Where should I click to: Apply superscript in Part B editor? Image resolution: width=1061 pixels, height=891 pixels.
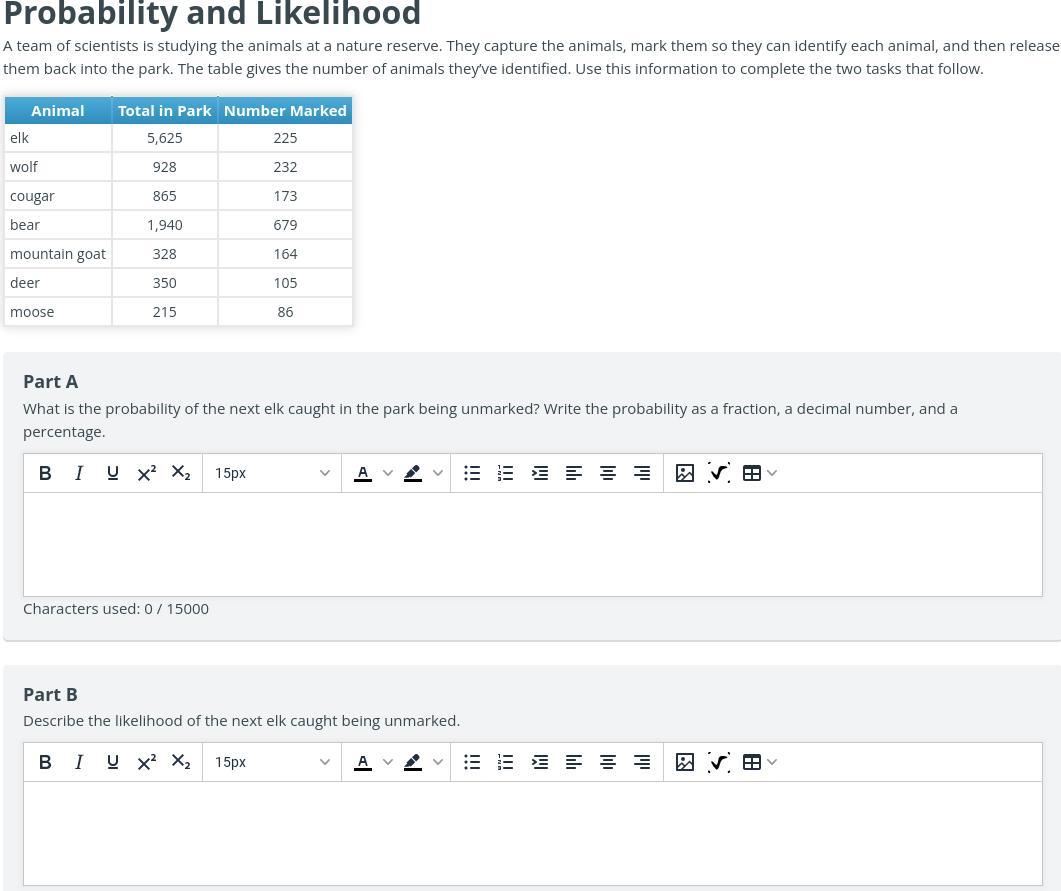tap(147, 762)
